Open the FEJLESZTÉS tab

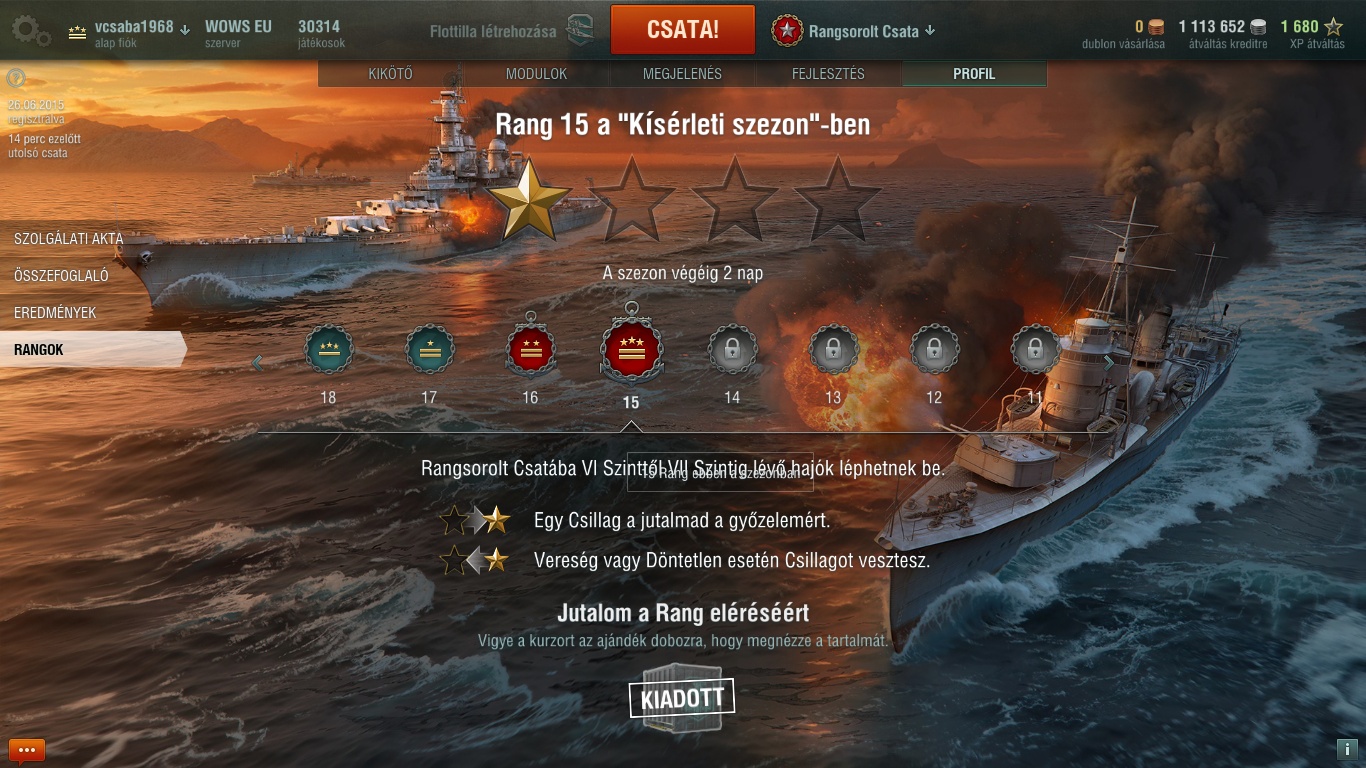(x=828, y=74)
